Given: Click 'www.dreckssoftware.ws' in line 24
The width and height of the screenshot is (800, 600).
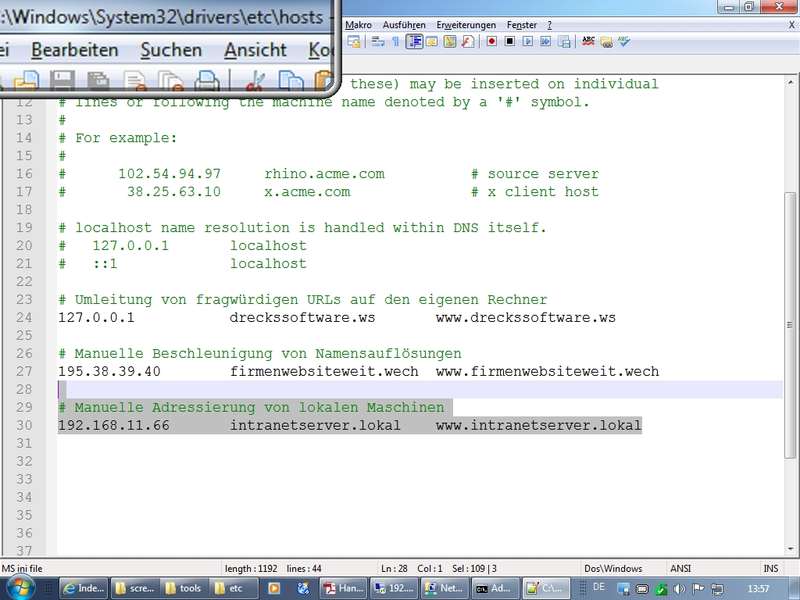Looking at the screenshot, I should tap(526, 317).
